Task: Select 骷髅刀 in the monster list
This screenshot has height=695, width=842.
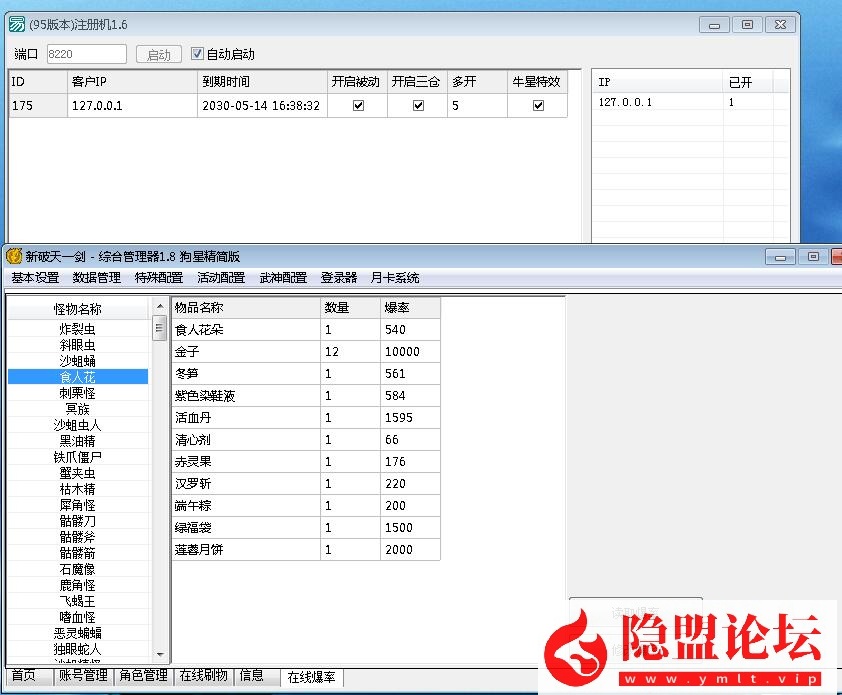Action: [x=77, y=522]
